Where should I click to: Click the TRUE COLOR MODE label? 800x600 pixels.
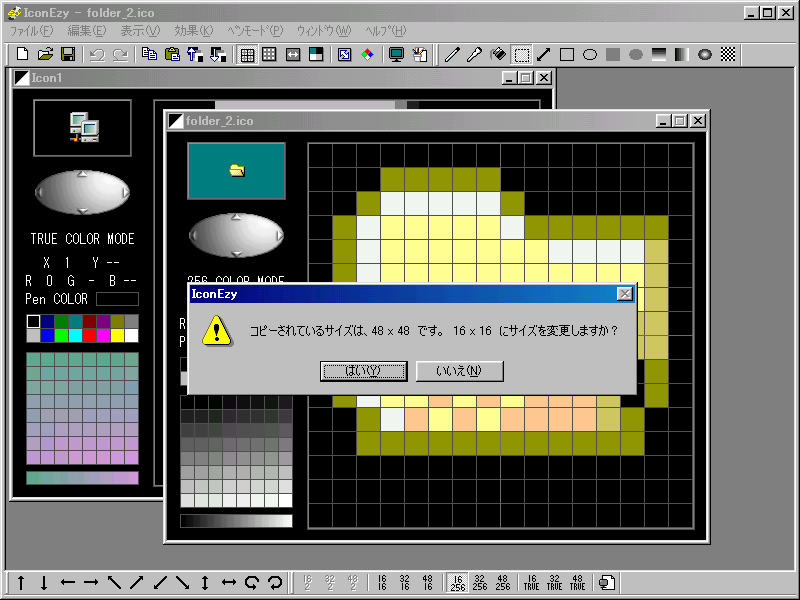pos(82,239)
